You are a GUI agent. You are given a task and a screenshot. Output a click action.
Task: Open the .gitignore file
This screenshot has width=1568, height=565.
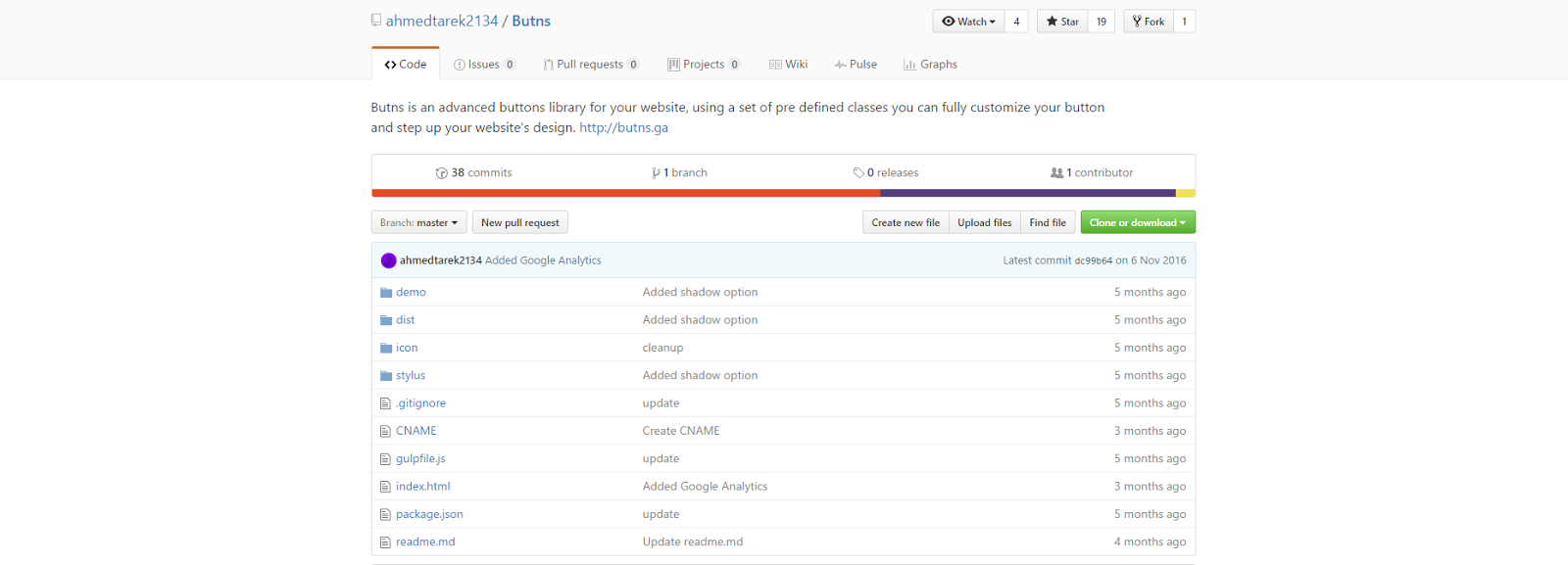coord(420,403)
